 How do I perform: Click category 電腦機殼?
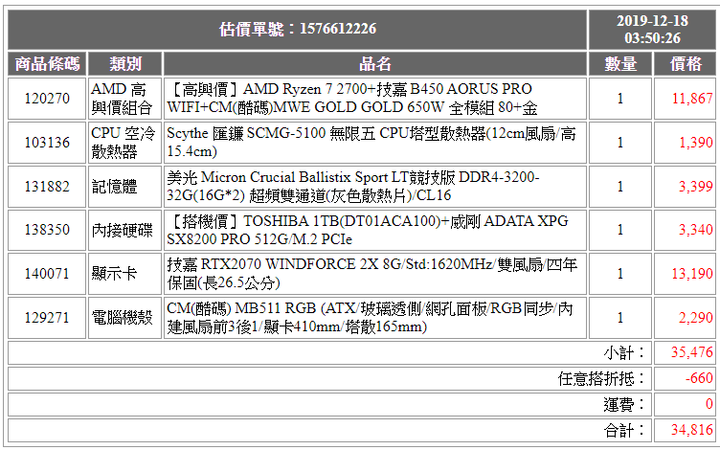pos(122,318)
